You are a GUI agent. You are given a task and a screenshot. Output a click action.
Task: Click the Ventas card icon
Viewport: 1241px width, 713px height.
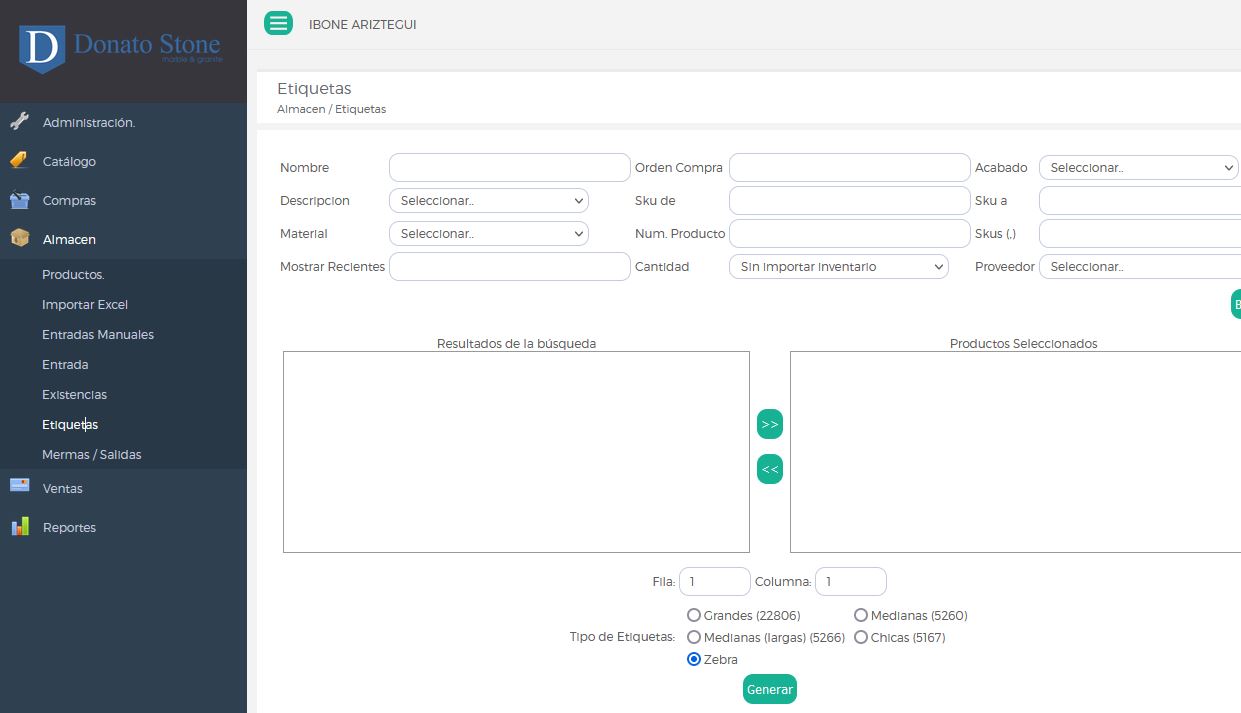(x=19, y=487)
